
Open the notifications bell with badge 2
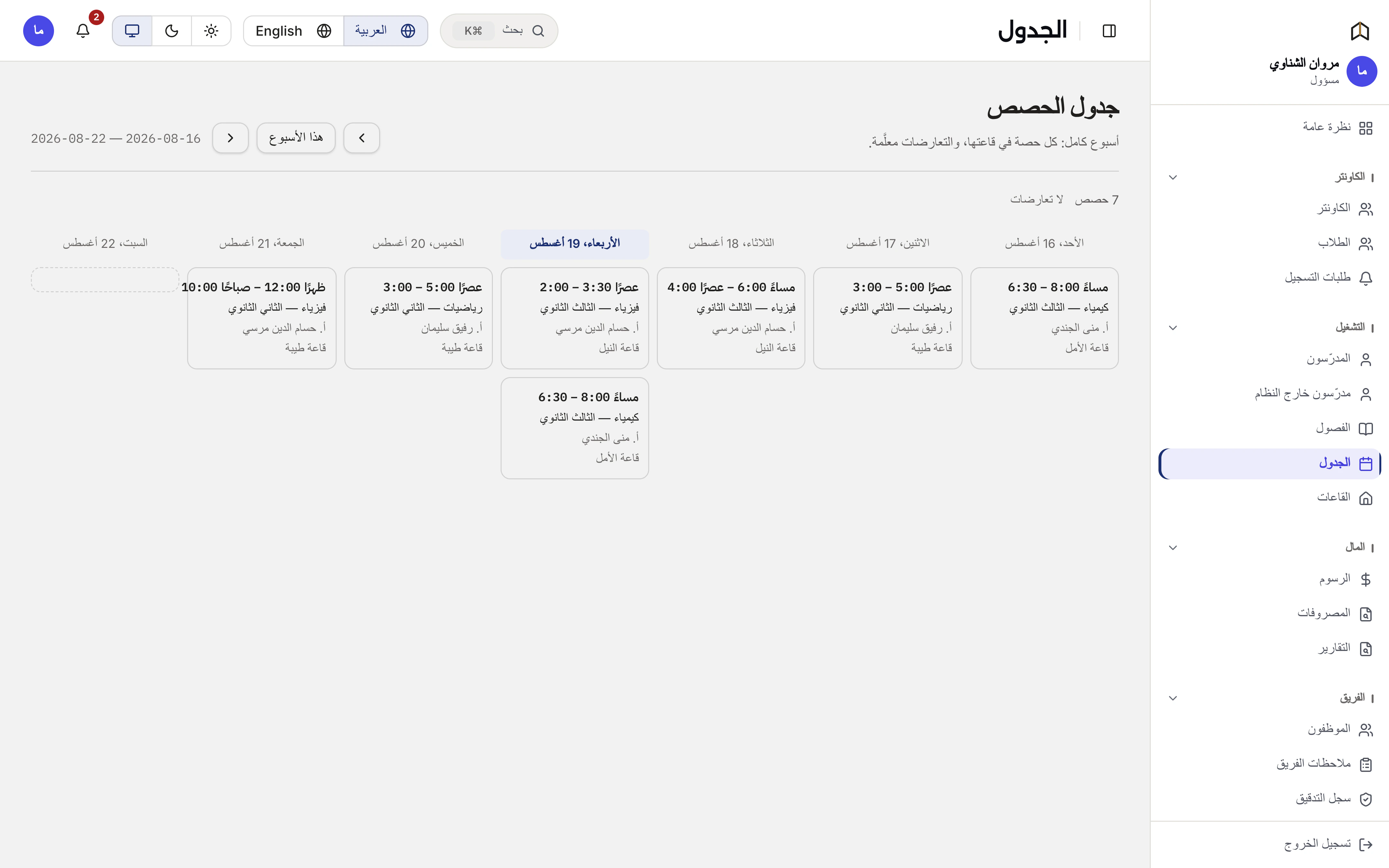[x=83, y=31]
